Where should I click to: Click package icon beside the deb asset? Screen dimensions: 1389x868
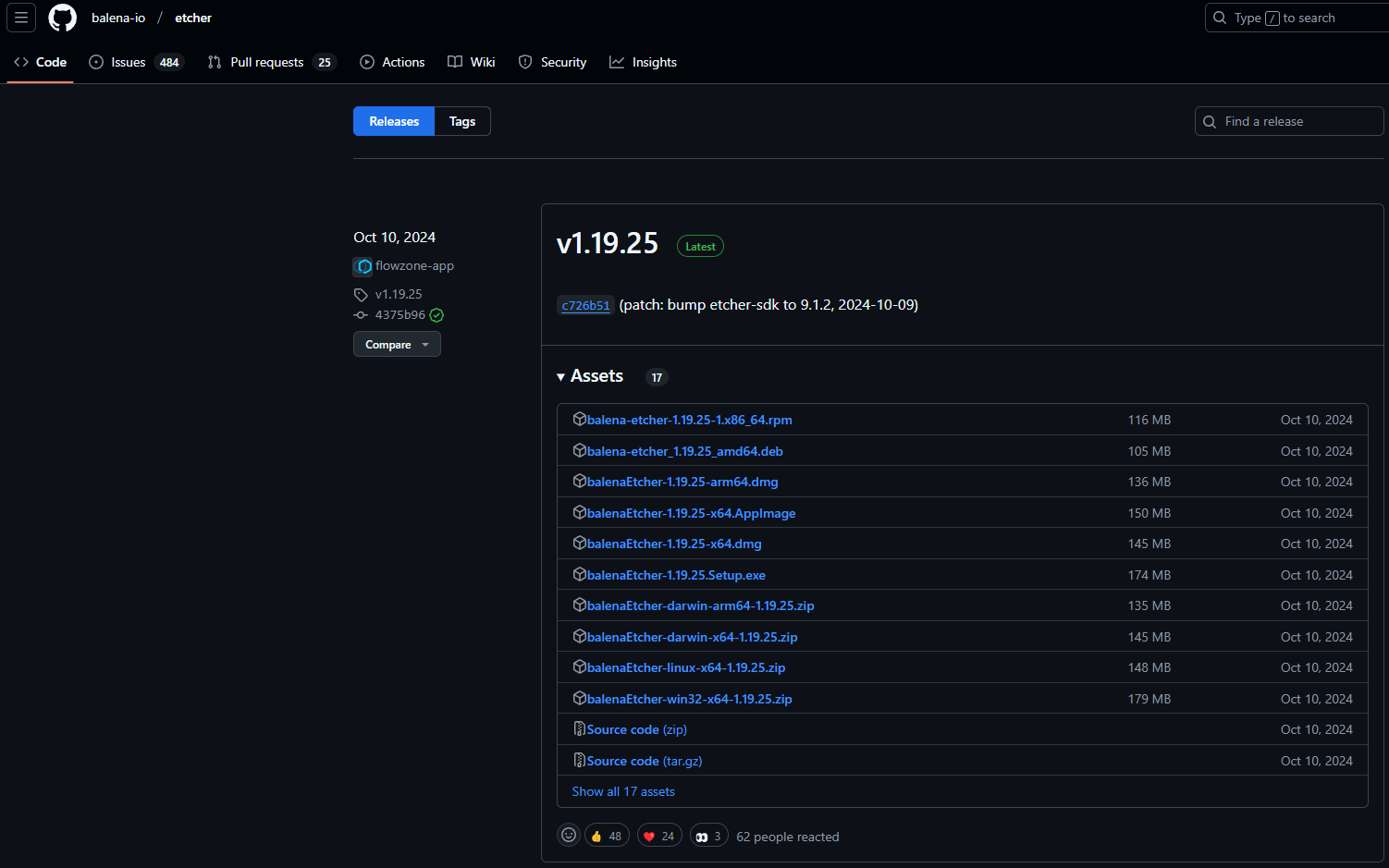[x=580, y=450]
